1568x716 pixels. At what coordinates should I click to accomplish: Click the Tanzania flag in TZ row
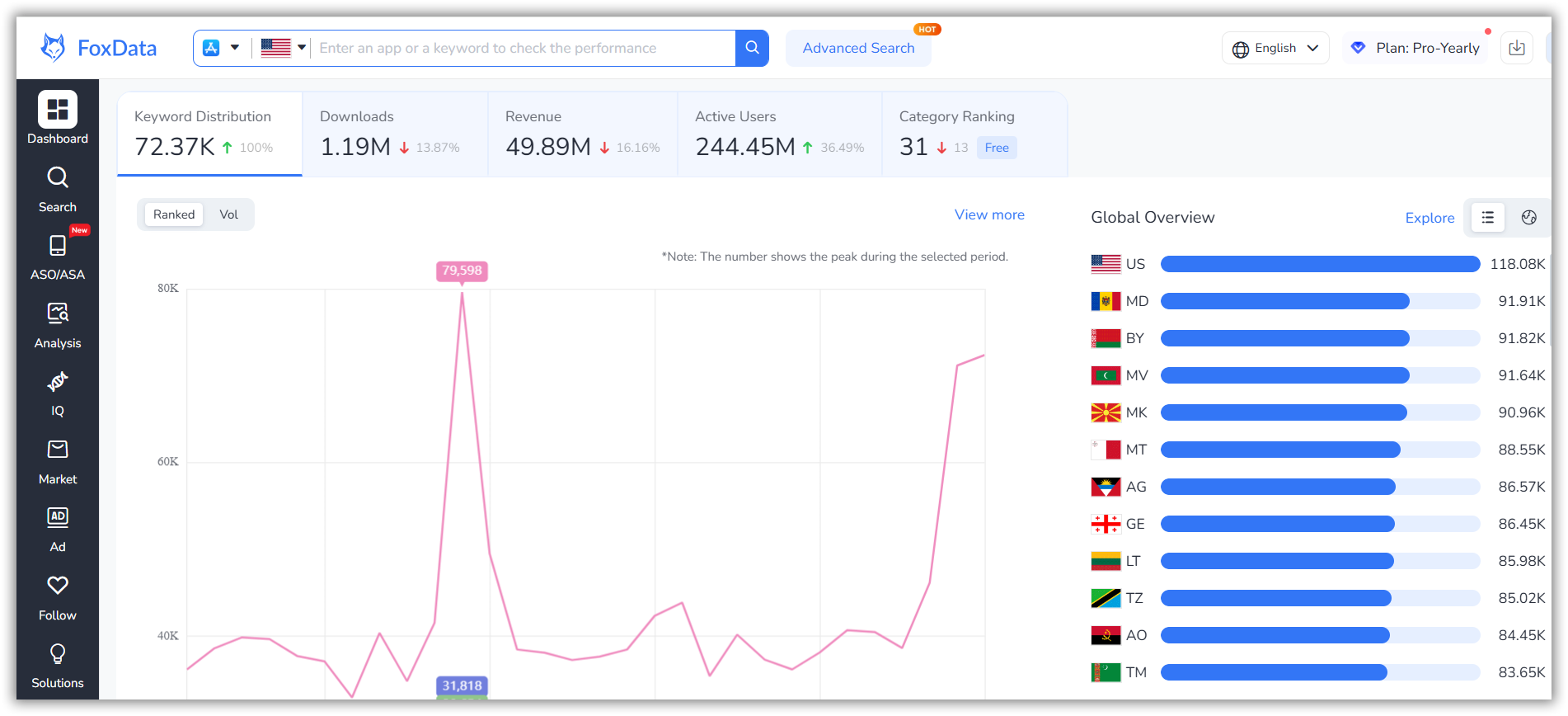click(x=1106, y=598)
